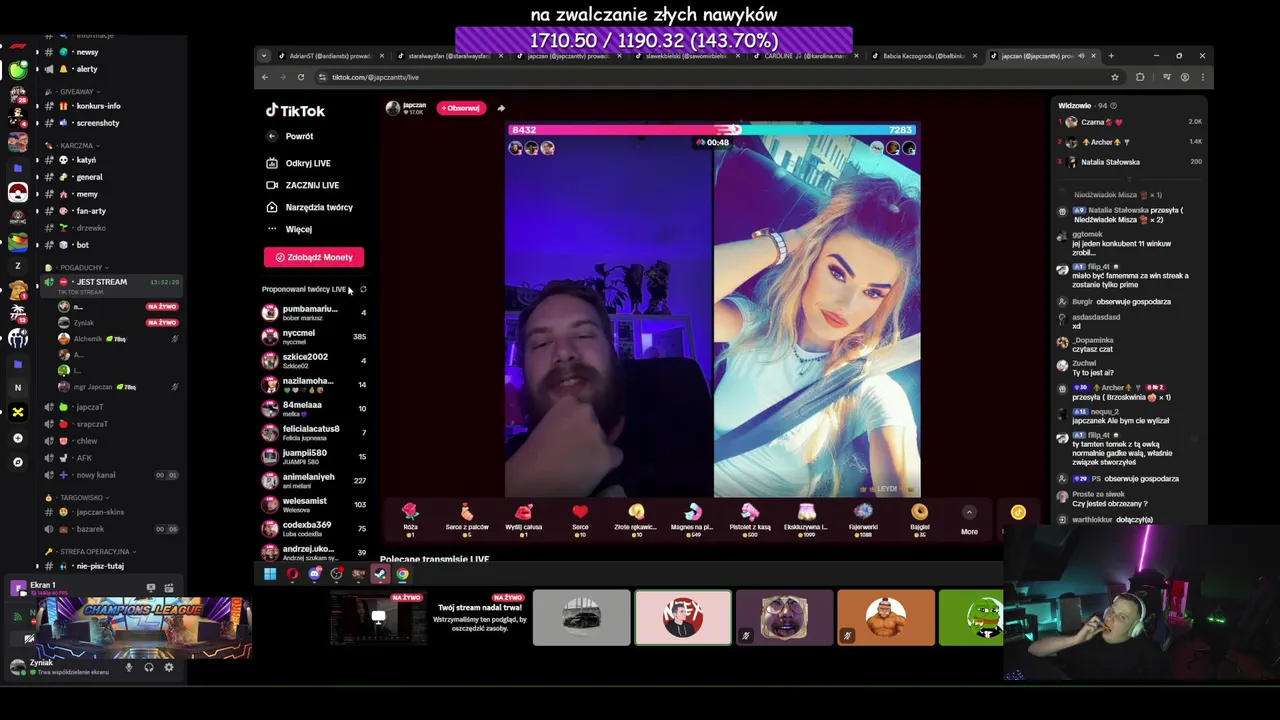Open the japczaT voice channel

[89, 407]
